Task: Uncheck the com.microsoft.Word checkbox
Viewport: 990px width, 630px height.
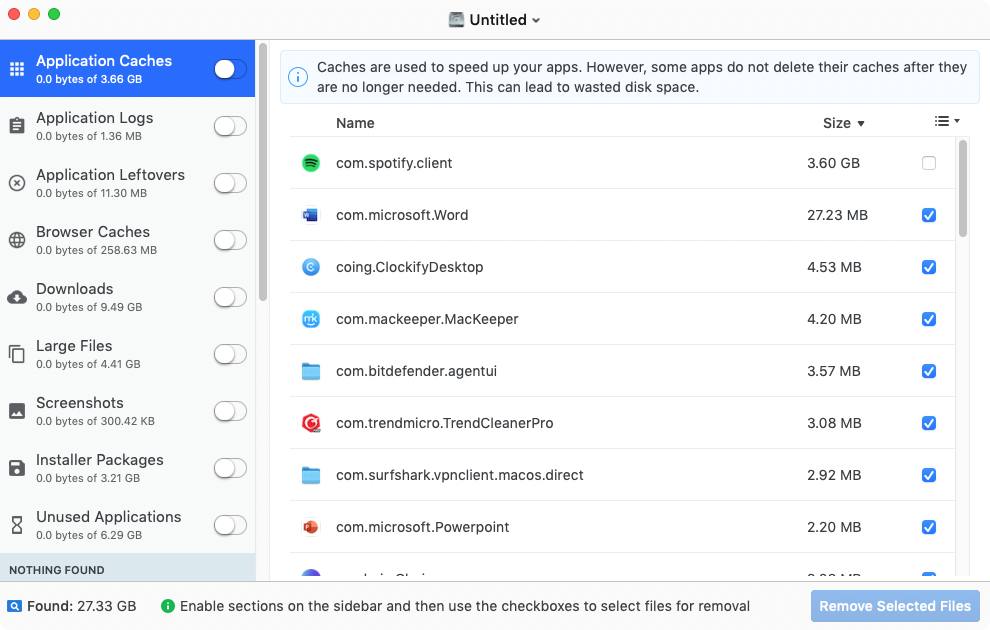Action: point(929,215)
